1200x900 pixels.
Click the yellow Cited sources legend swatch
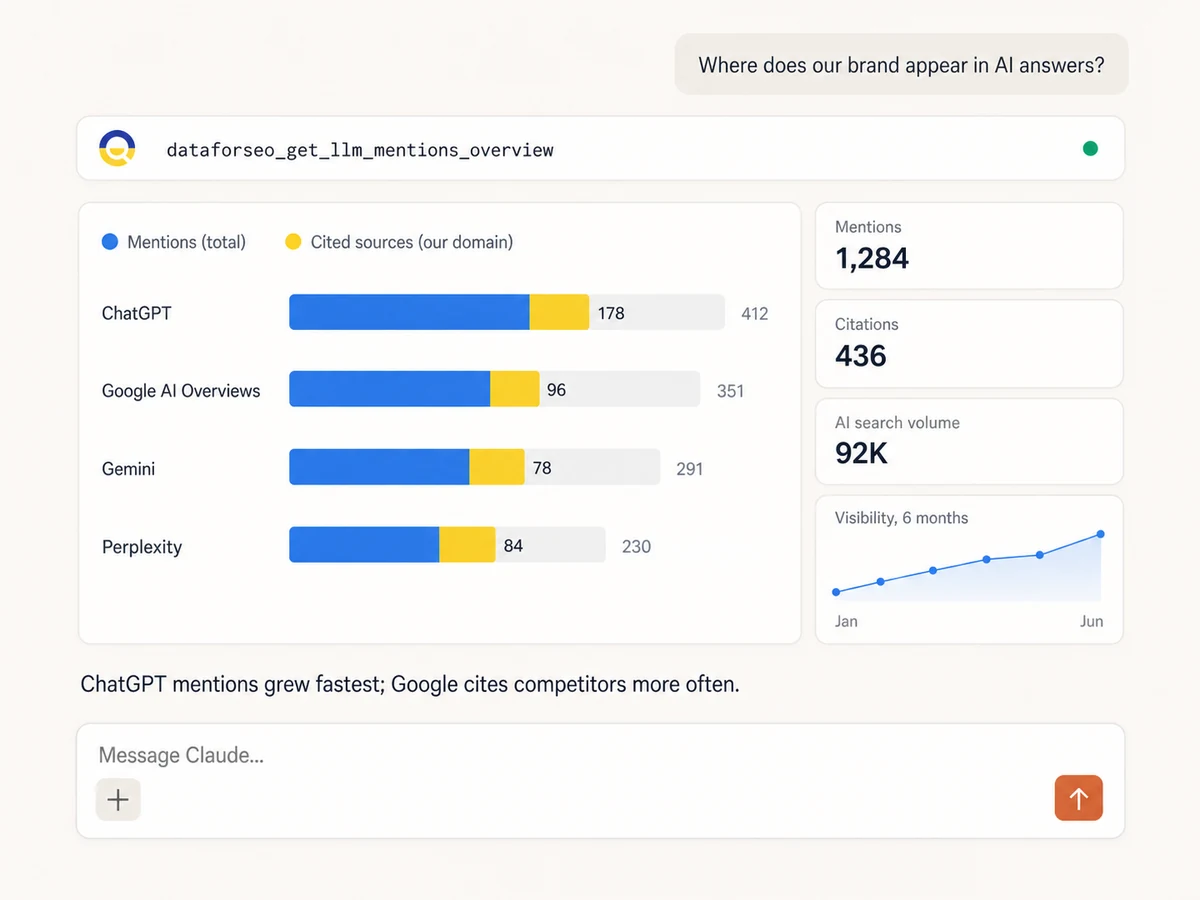pos(293,242)
